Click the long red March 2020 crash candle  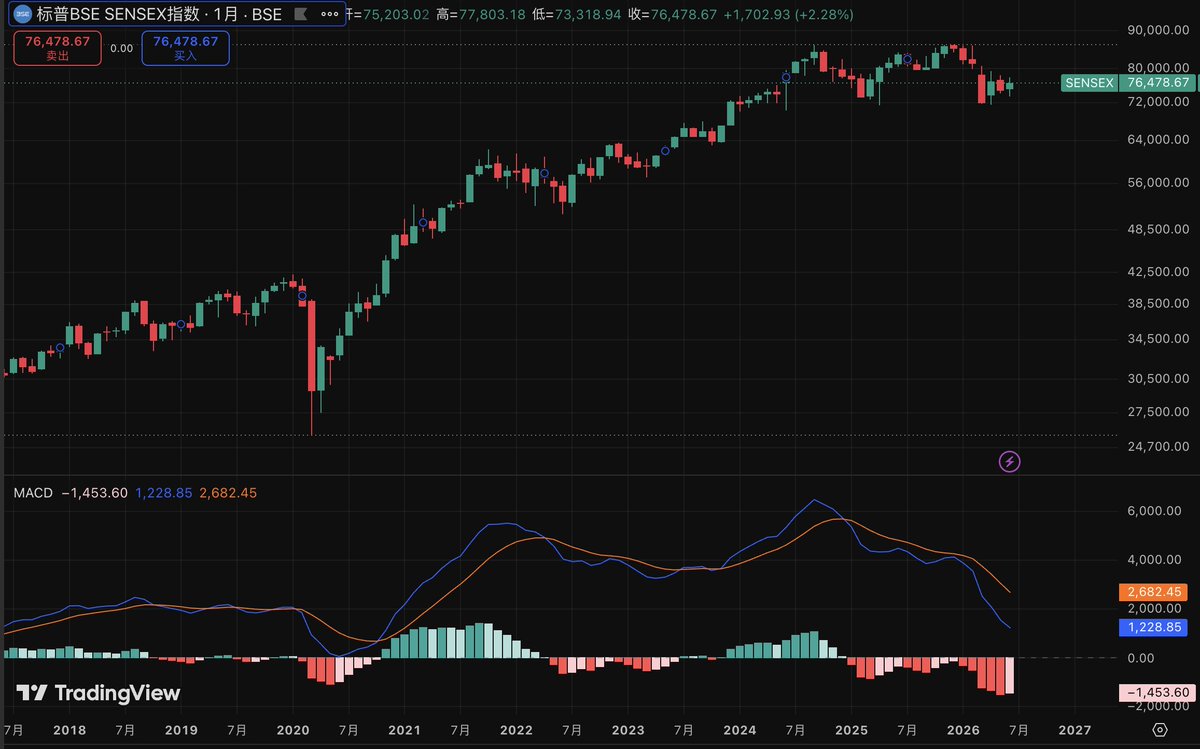(x=311, y=345)
